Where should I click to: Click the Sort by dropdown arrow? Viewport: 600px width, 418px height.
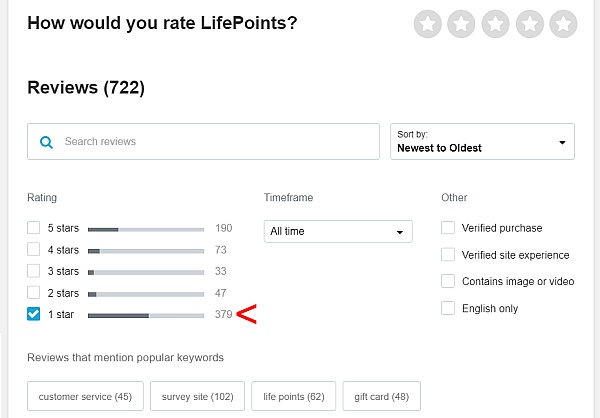click(562, 142)
